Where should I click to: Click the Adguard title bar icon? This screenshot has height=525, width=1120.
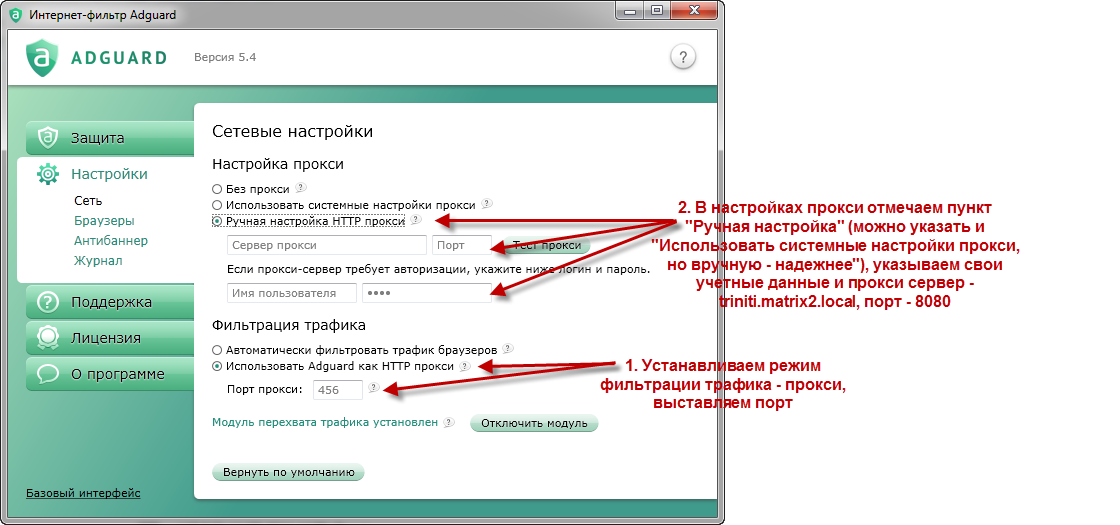click(15, 15)
